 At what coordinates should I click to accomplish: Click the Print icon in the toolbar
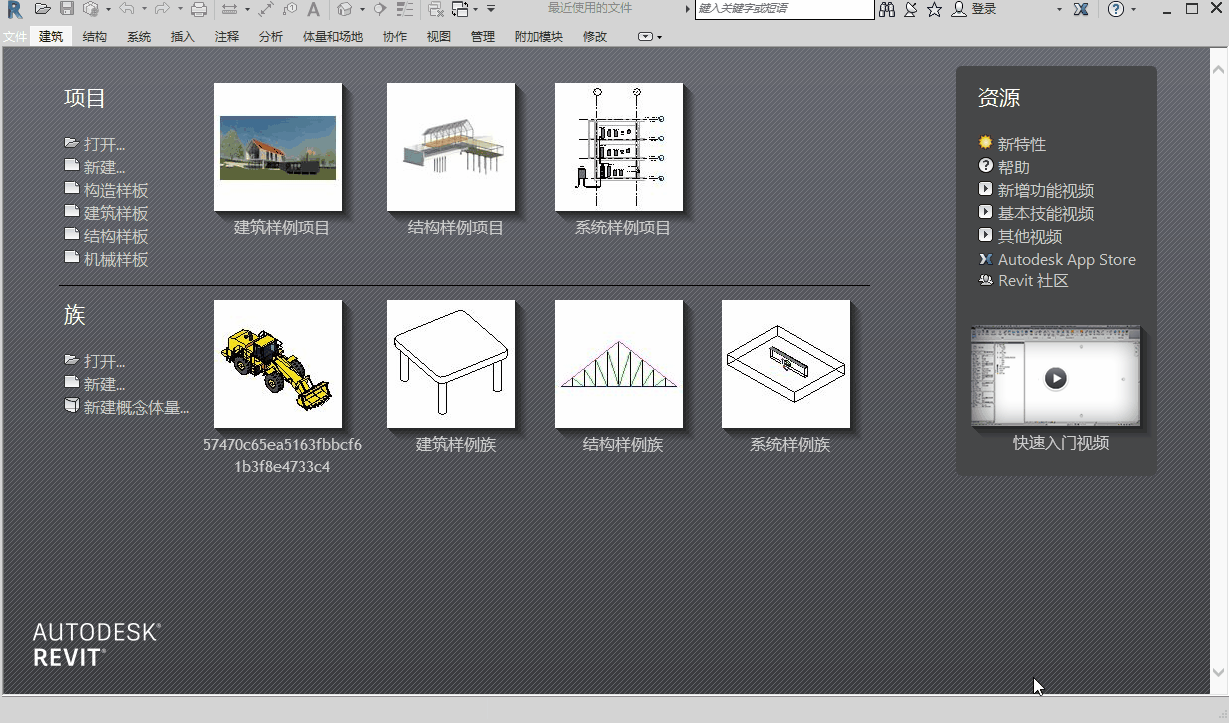[198, 9]
